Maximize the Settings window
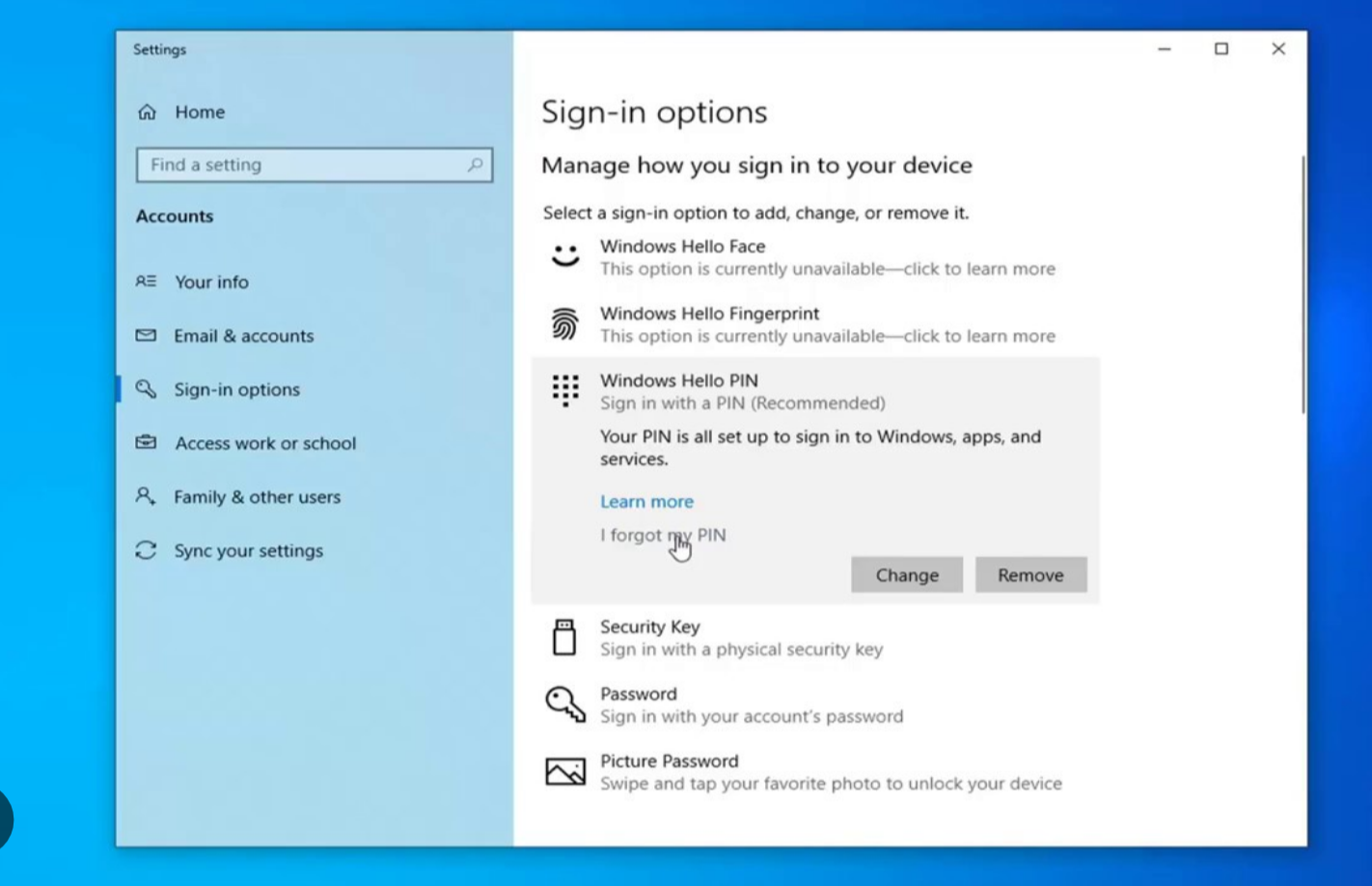Viewport: 1372px width, 886px height. [x=1221, y=49]
